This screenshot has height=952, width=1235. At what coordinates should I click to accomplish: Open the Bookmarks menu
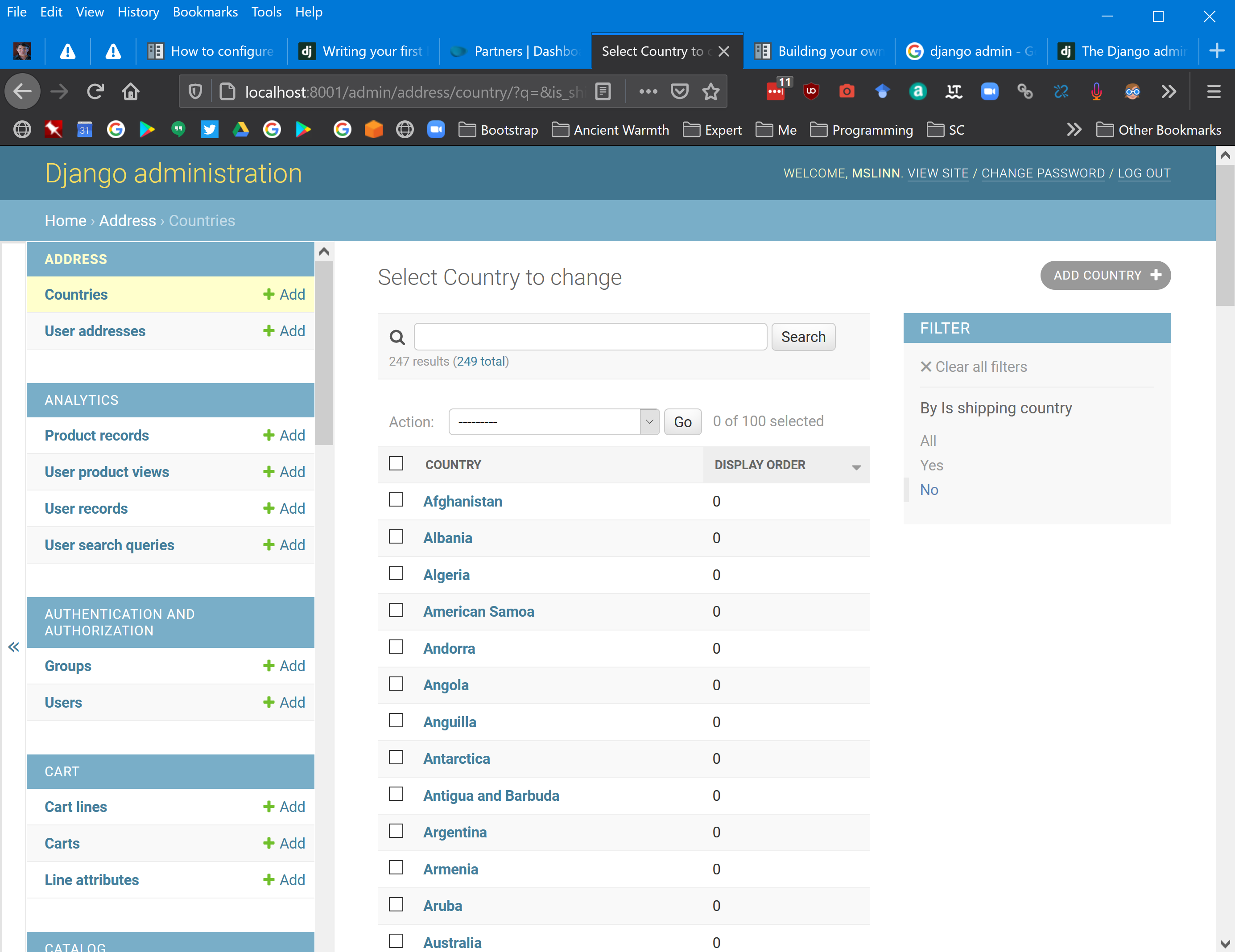(x=205, y=12)
